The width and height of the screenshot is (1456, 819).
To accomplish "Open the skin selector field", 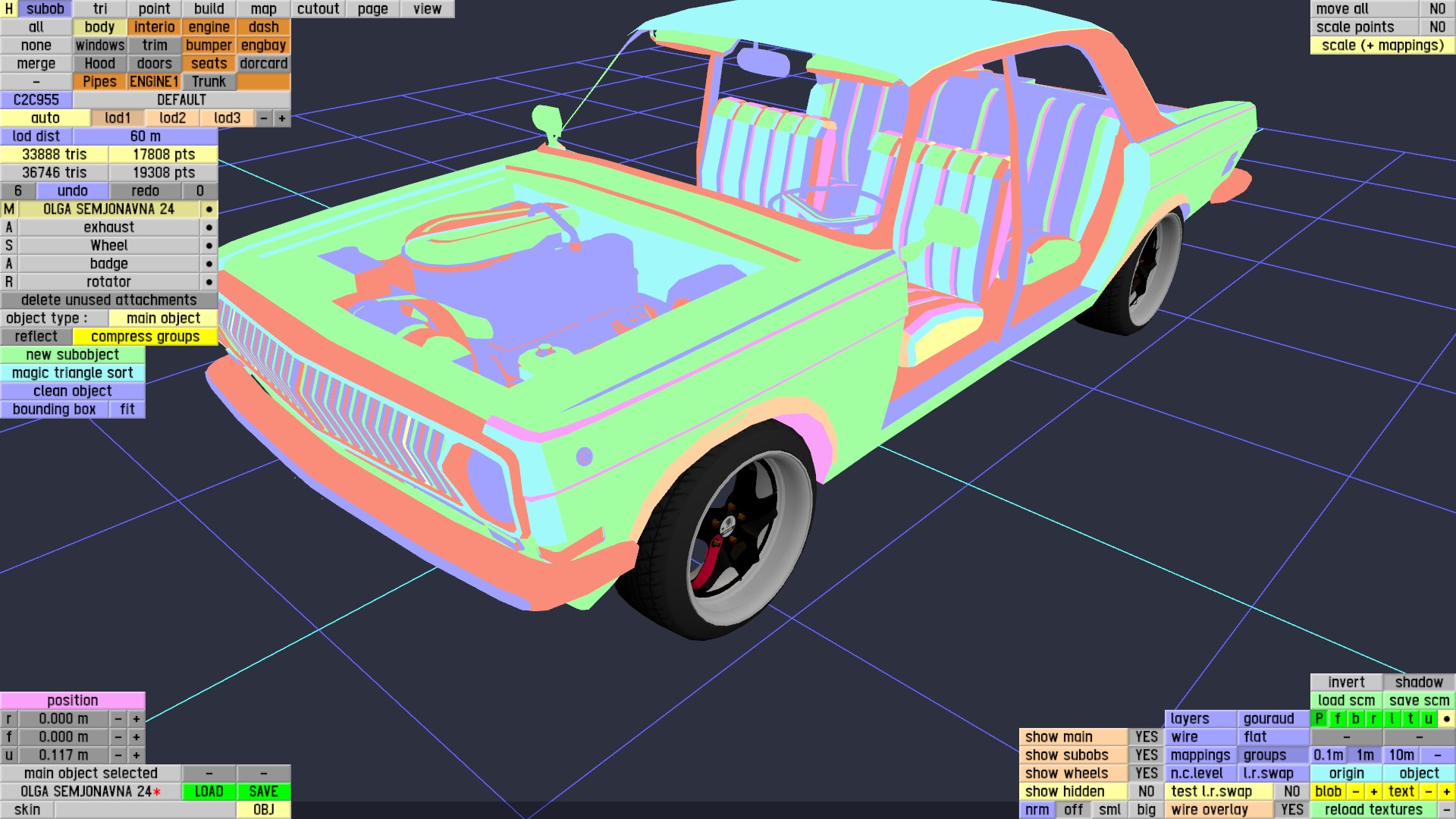I will pos(145,810).
